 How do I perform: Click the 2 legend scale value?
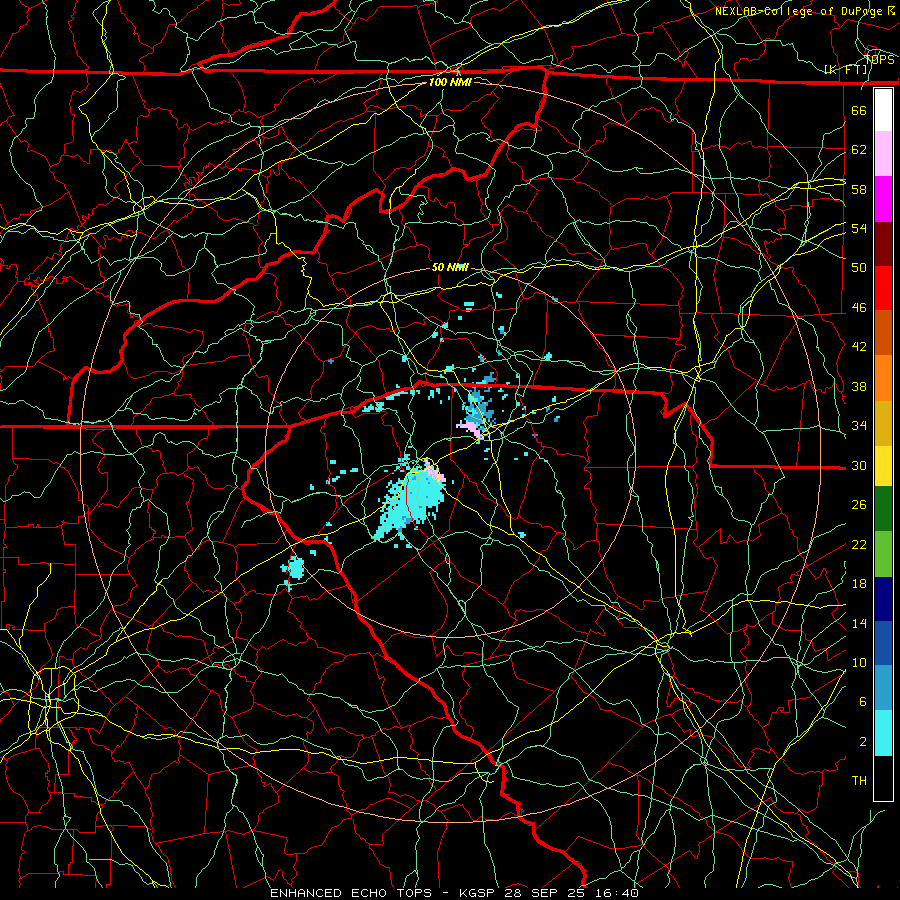863,742
